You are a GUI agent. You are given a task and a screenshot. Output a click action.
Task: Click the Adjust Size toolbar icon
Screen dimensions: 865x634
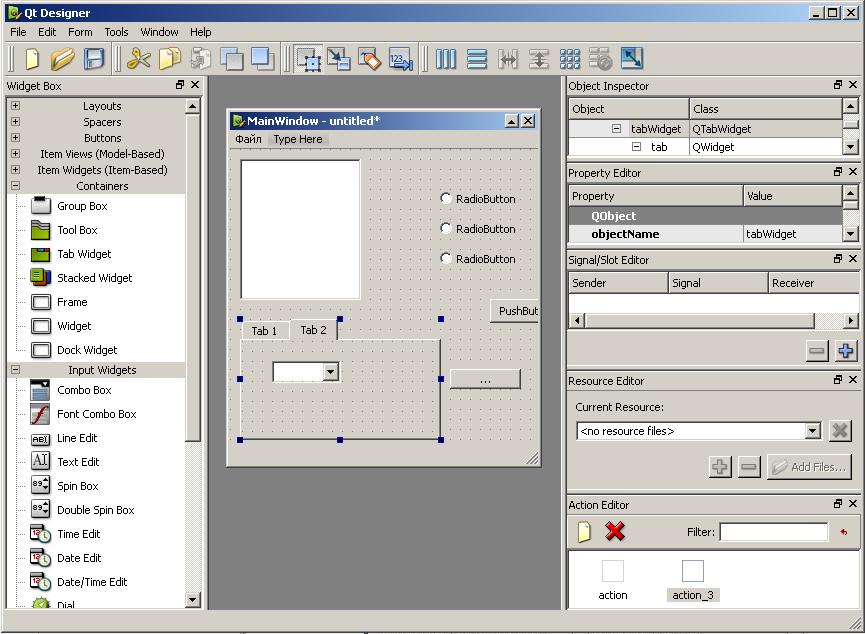point(632,59)
